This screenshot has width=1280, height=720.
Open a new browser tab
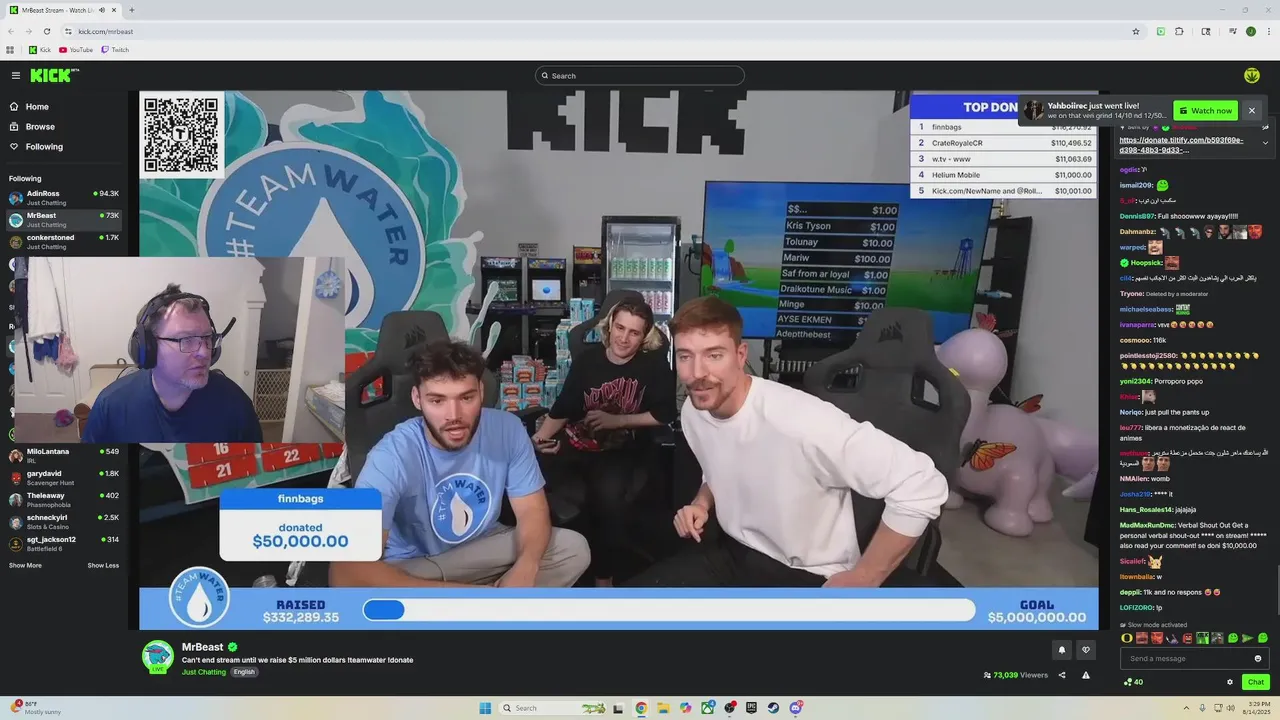pos(131,10)
